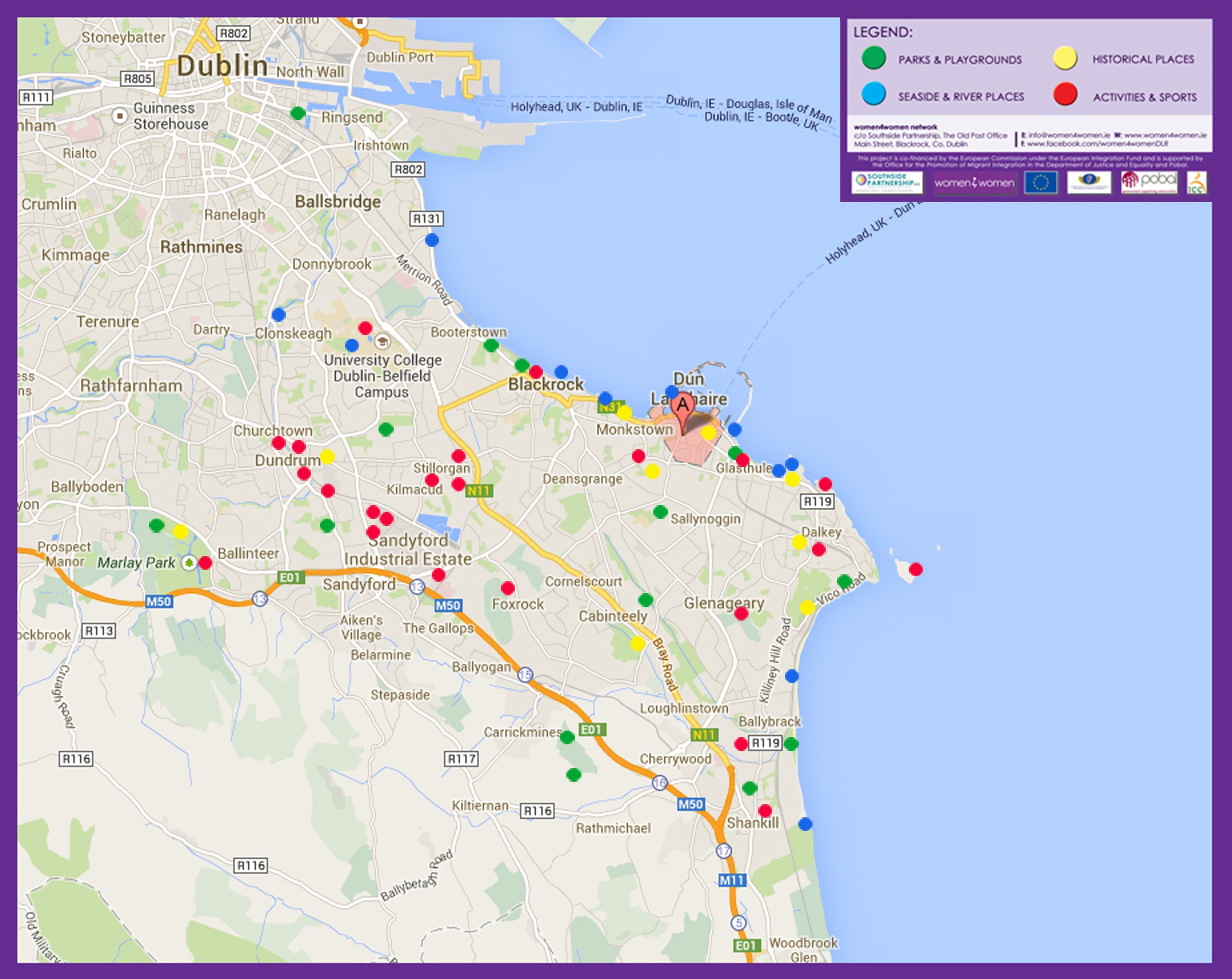The height and width of the screenshot is (979, 1232).
Task: Click the 'ACTIVITIES & SPORTS' legend label
Action: [x=1145, y=97]
